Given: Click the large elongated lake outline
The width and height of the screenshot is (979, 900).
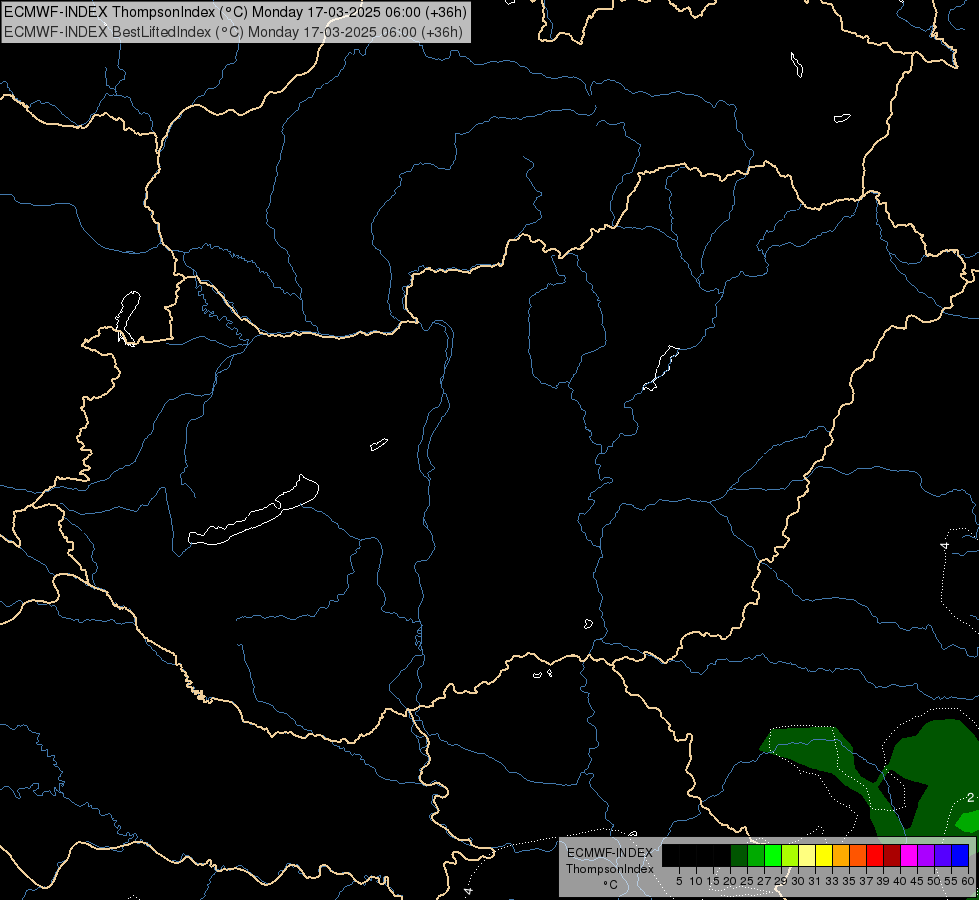Looking at the screenshot, I should (254, 512).
